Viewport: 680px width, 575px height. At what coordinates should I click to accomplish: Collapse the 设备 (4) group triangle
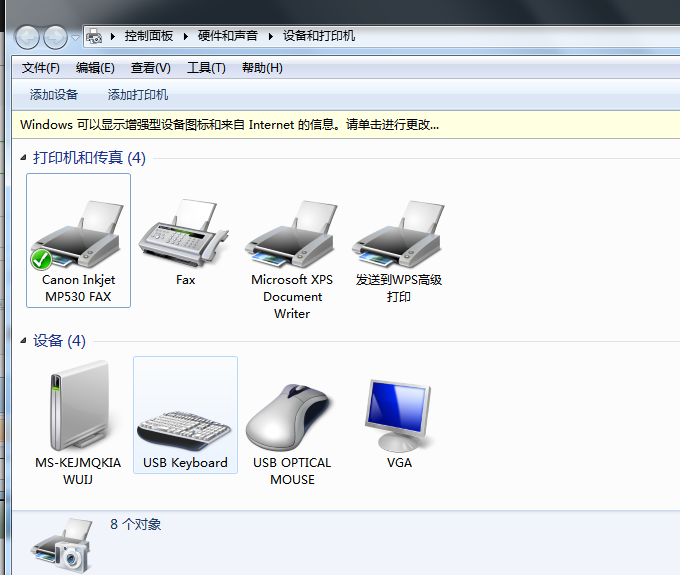23,341
